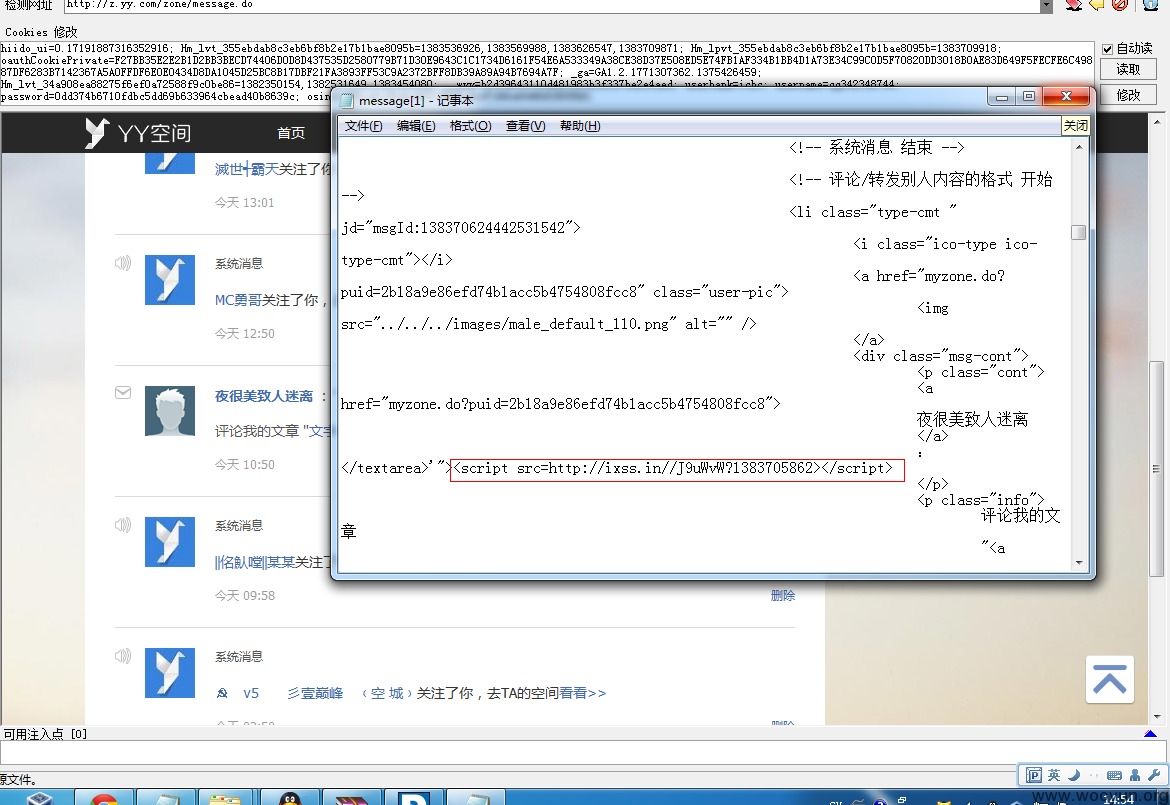Click the Notepad title bar document icon
The width and height of the screenshot is (1170, 805).
click(346, 101)
